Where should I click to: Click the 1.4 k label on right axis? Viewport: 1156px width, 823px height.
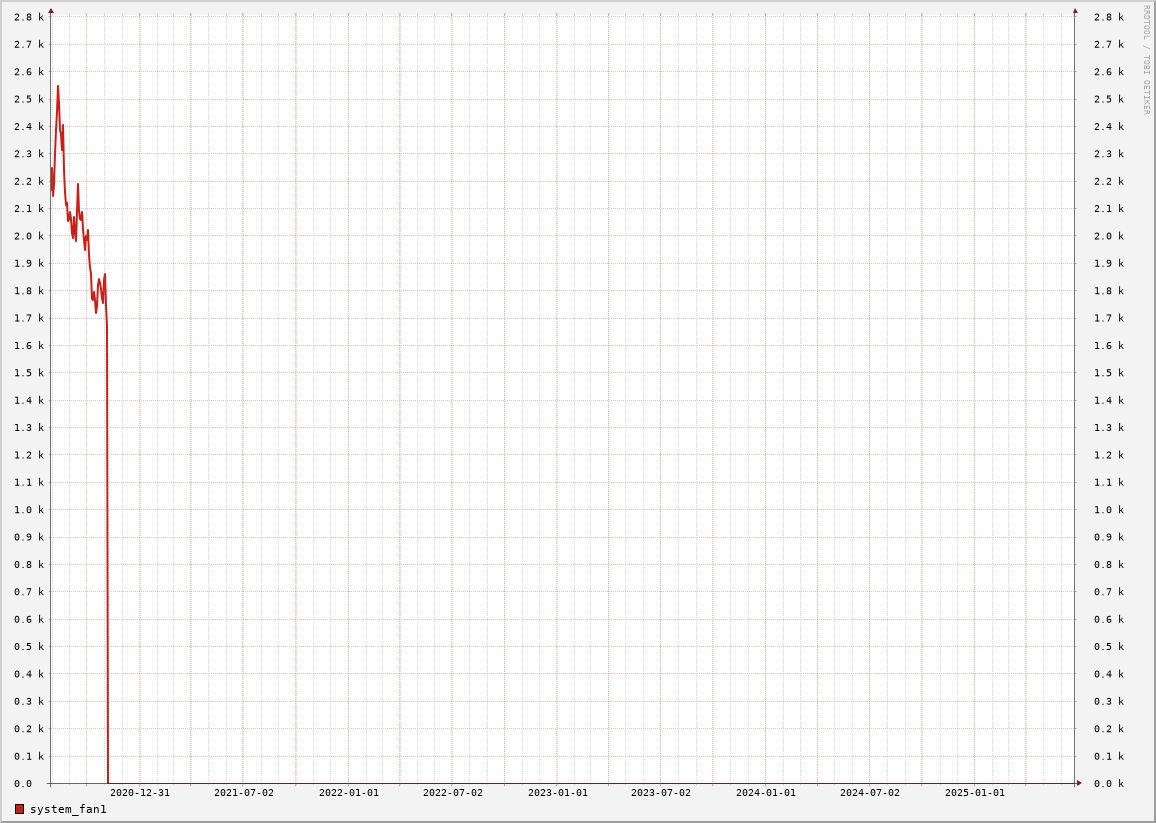(1108, 400)
